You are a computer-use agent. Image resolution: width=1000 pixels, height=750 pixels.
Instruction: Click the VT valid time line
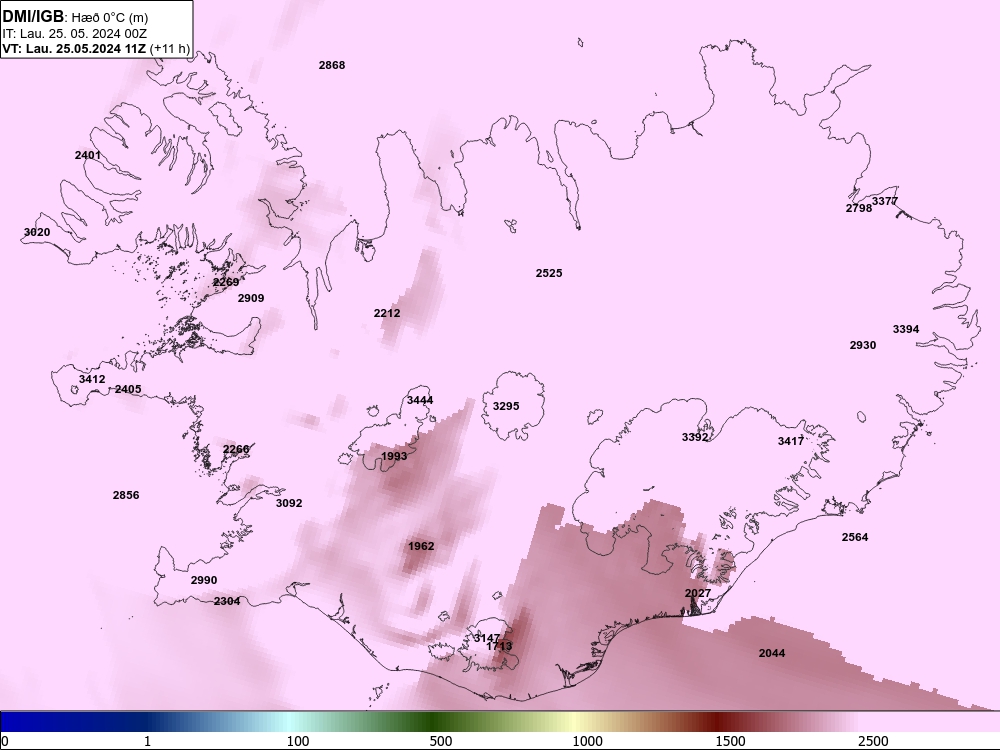click(96, 49)
